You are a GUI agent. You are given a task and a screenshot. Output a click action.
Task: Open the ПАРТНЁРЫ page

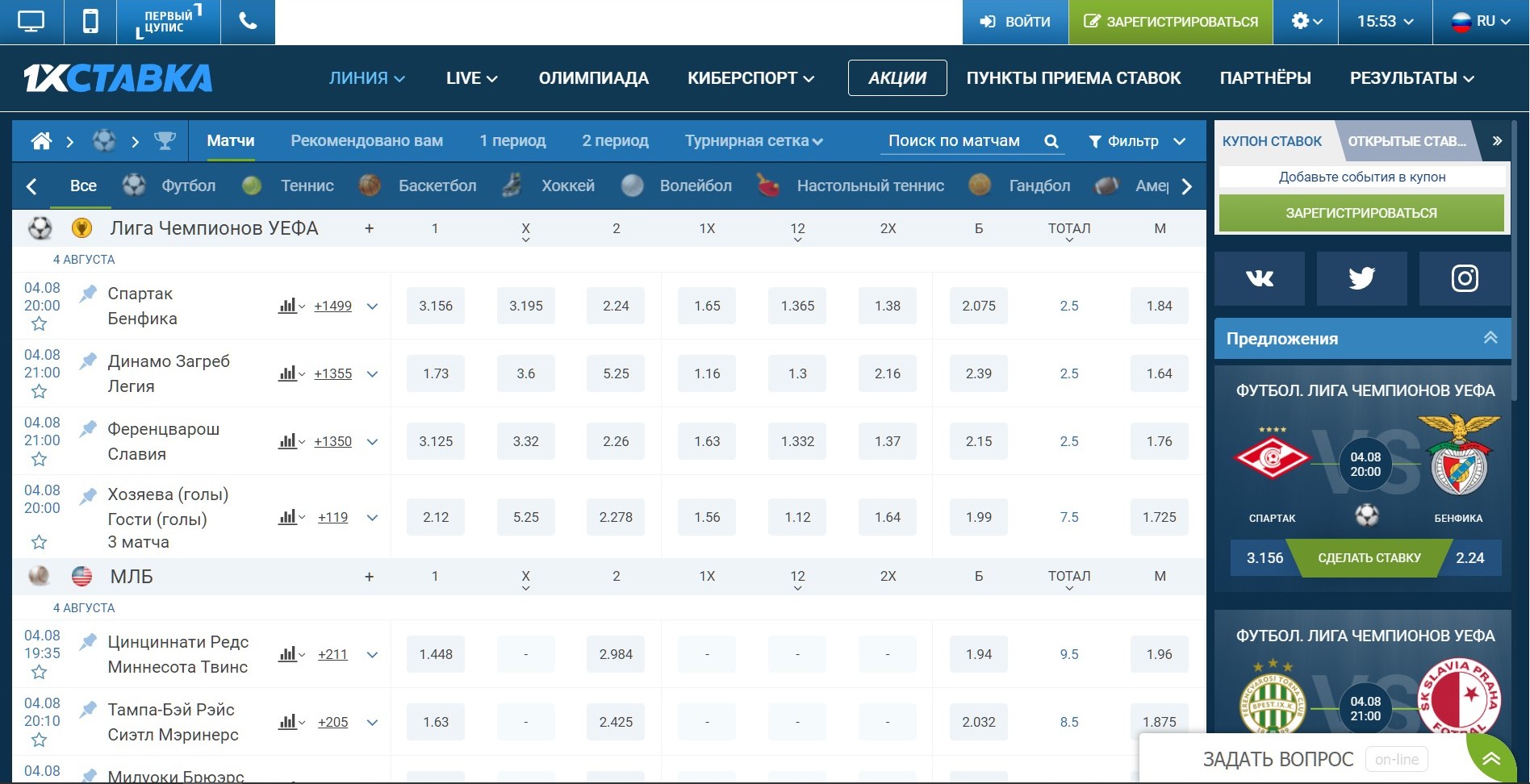pos(1265,78)
